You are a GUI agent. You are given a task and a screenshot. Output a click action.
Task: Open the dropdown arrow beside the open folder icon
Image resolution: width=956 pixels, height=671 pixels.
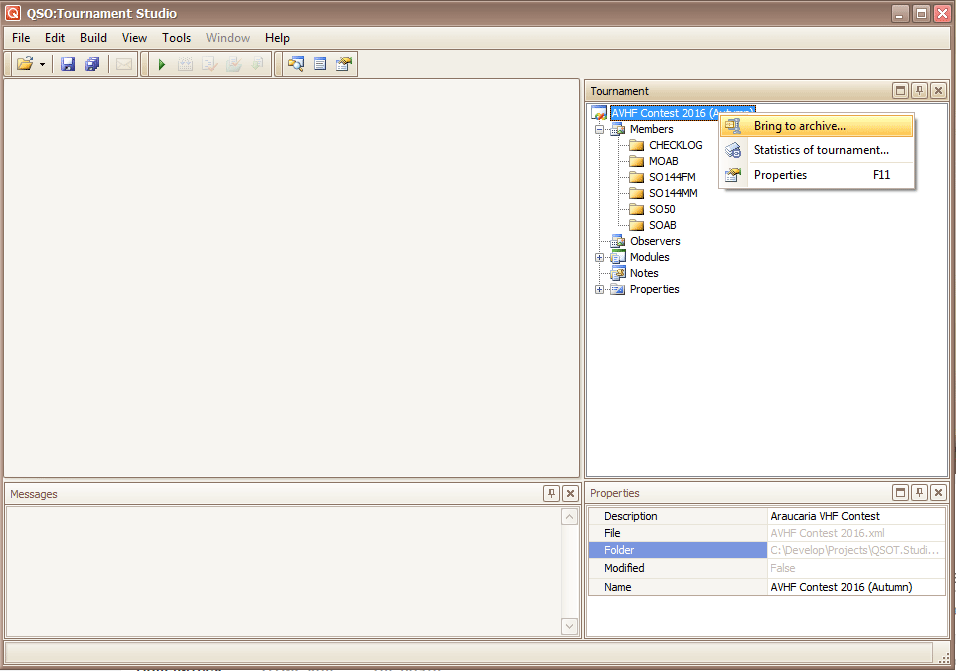[x=42, y=64]
